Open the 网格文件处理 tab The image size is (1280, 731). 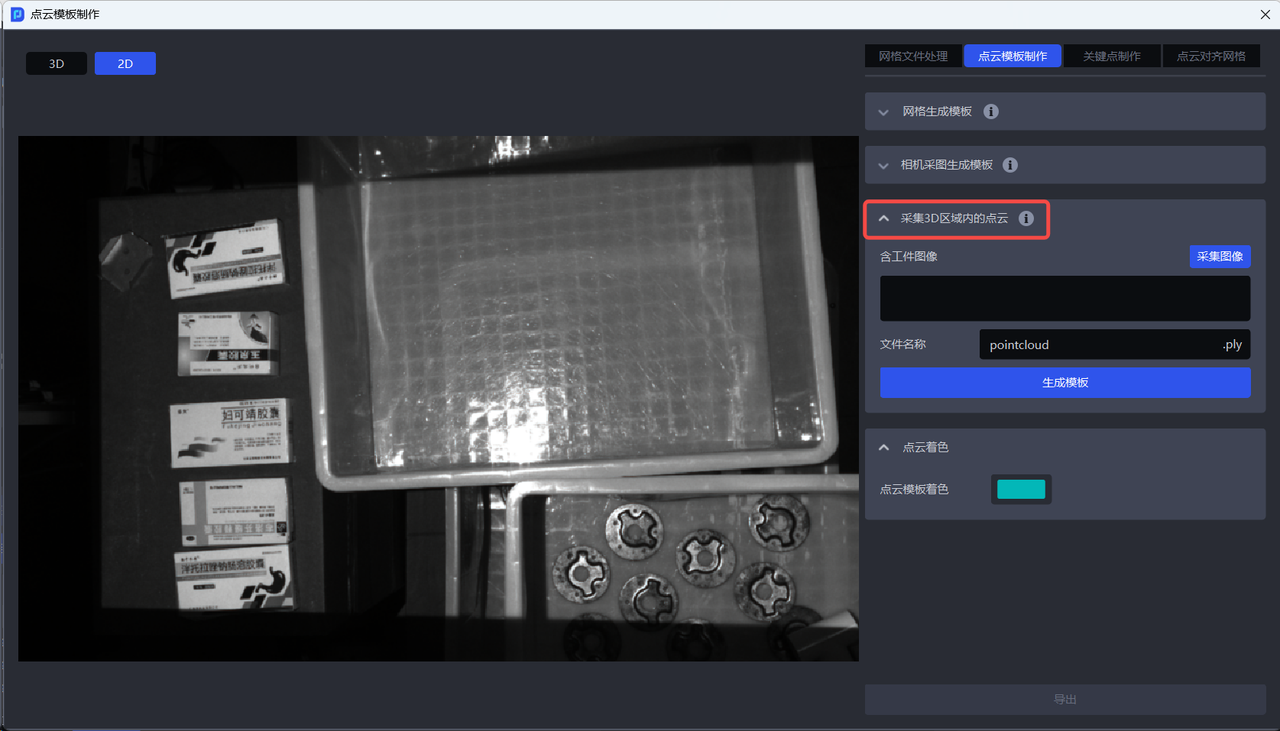[x=913, y=56]
